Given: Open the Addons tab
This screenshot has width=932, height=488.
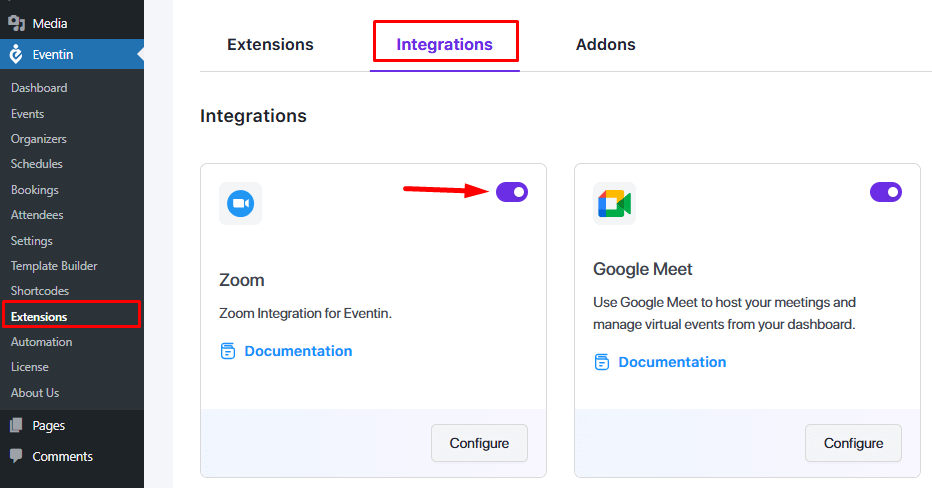Looking at the screenshot, I should [x=605, y=44].
